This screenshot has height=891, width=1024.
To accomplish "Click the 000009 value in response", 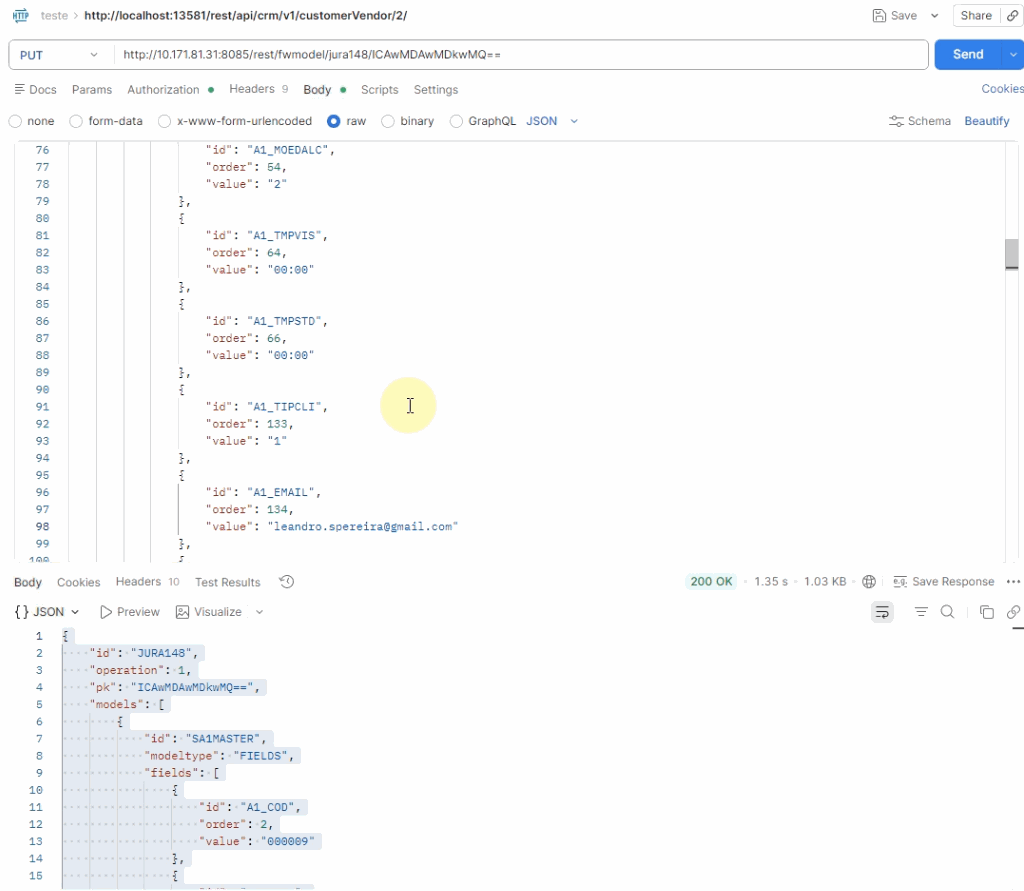I will point(287,841).
